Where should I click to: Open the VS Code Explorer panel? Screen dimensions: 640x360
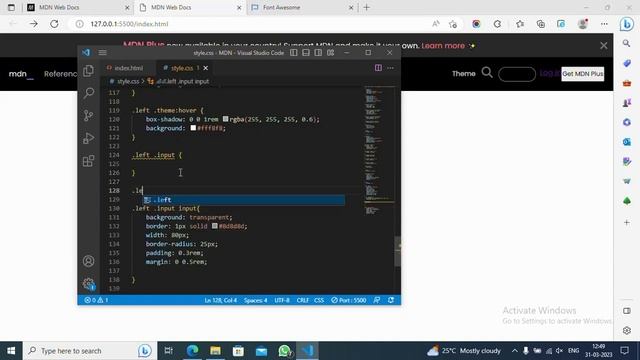(x=89, y=71)
